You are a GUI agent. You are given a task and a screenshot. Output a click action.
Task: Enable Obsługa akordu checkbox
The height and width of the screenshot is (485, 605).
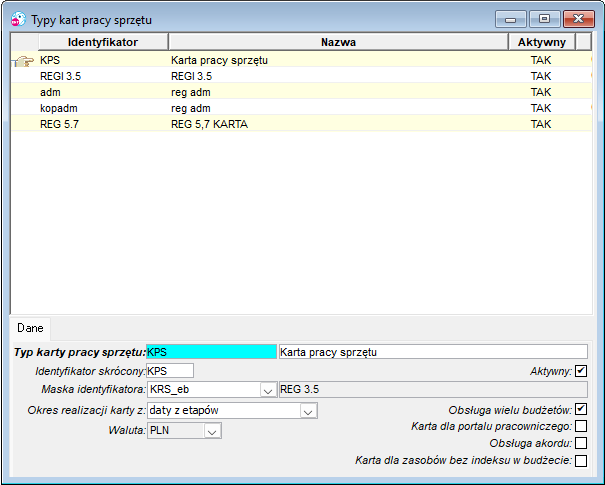(x=581, y=443)
